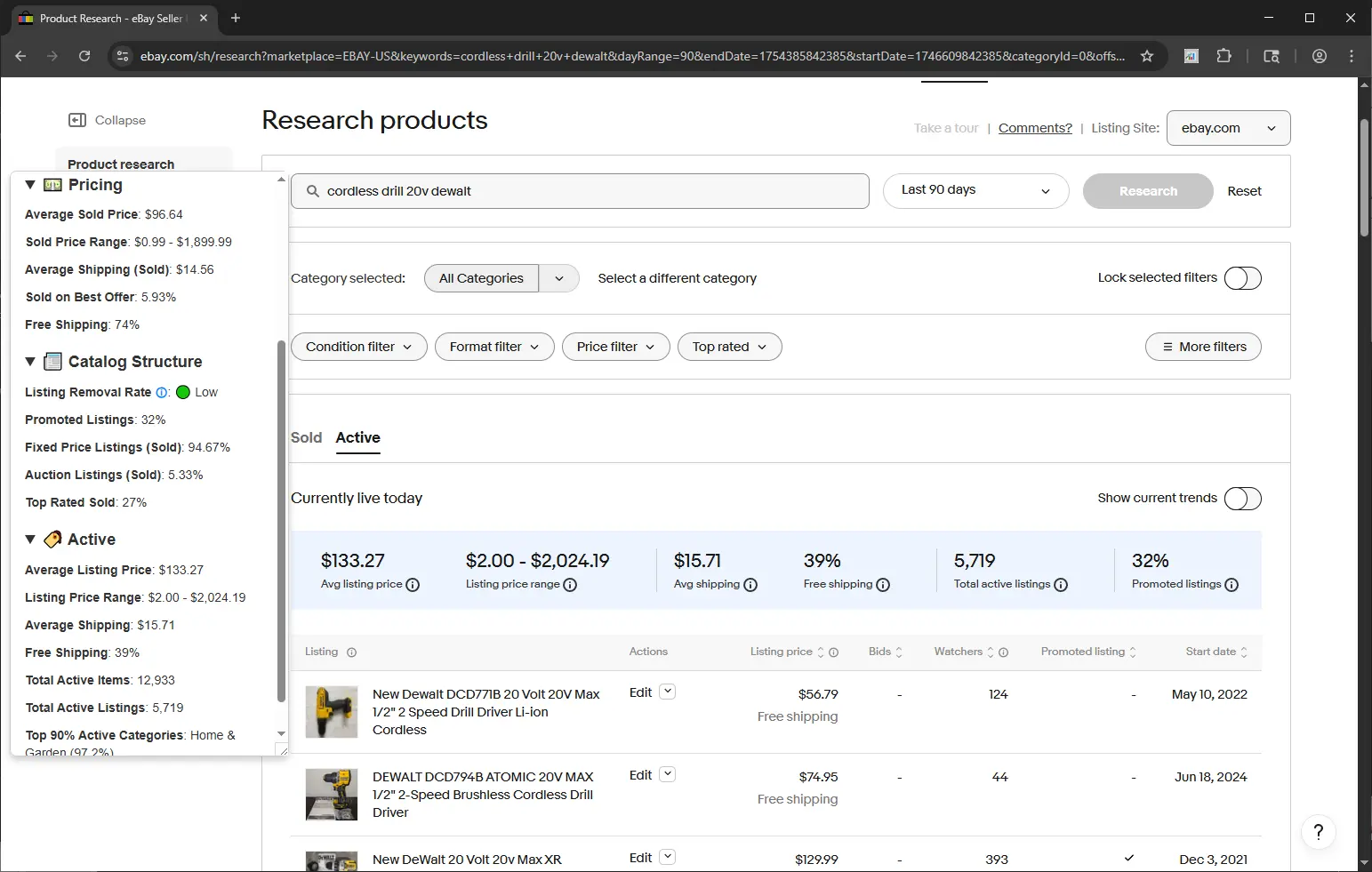This screenshot has height=872, width=1372.
Task: Collapse the Catalog Structure section triangle
Action: click(30, 362)
